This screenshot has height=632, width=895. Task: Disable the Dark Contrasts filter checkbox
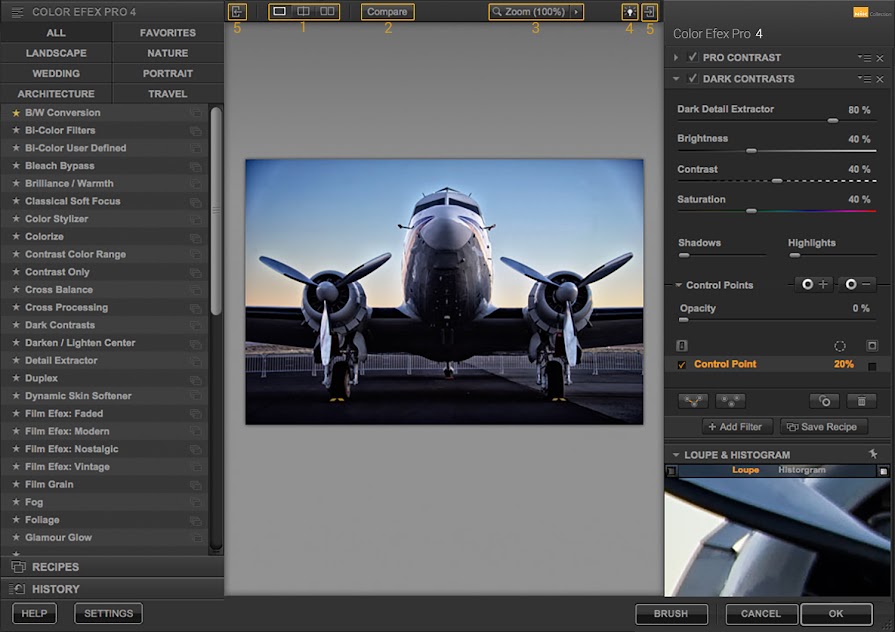(693, 79)
